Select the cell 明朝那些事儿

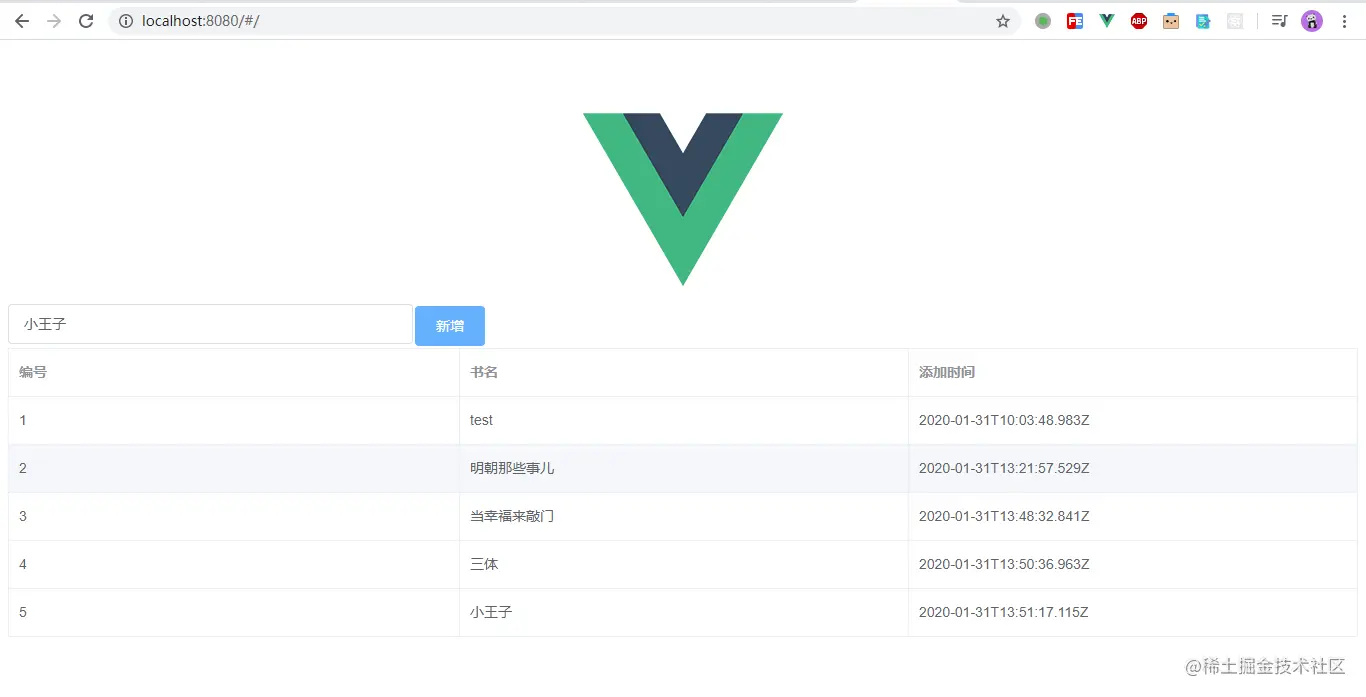(x=683, y=468)
